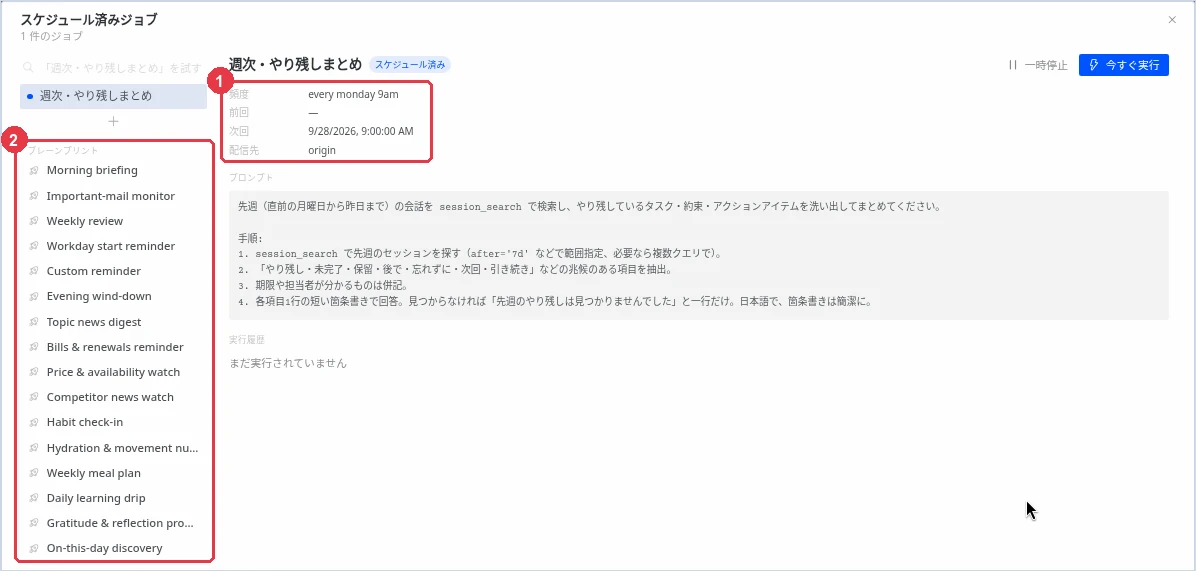Choose the Workday start reminder blueprint
This screenshot has width=1196, height=571.
tap(113, 246)
